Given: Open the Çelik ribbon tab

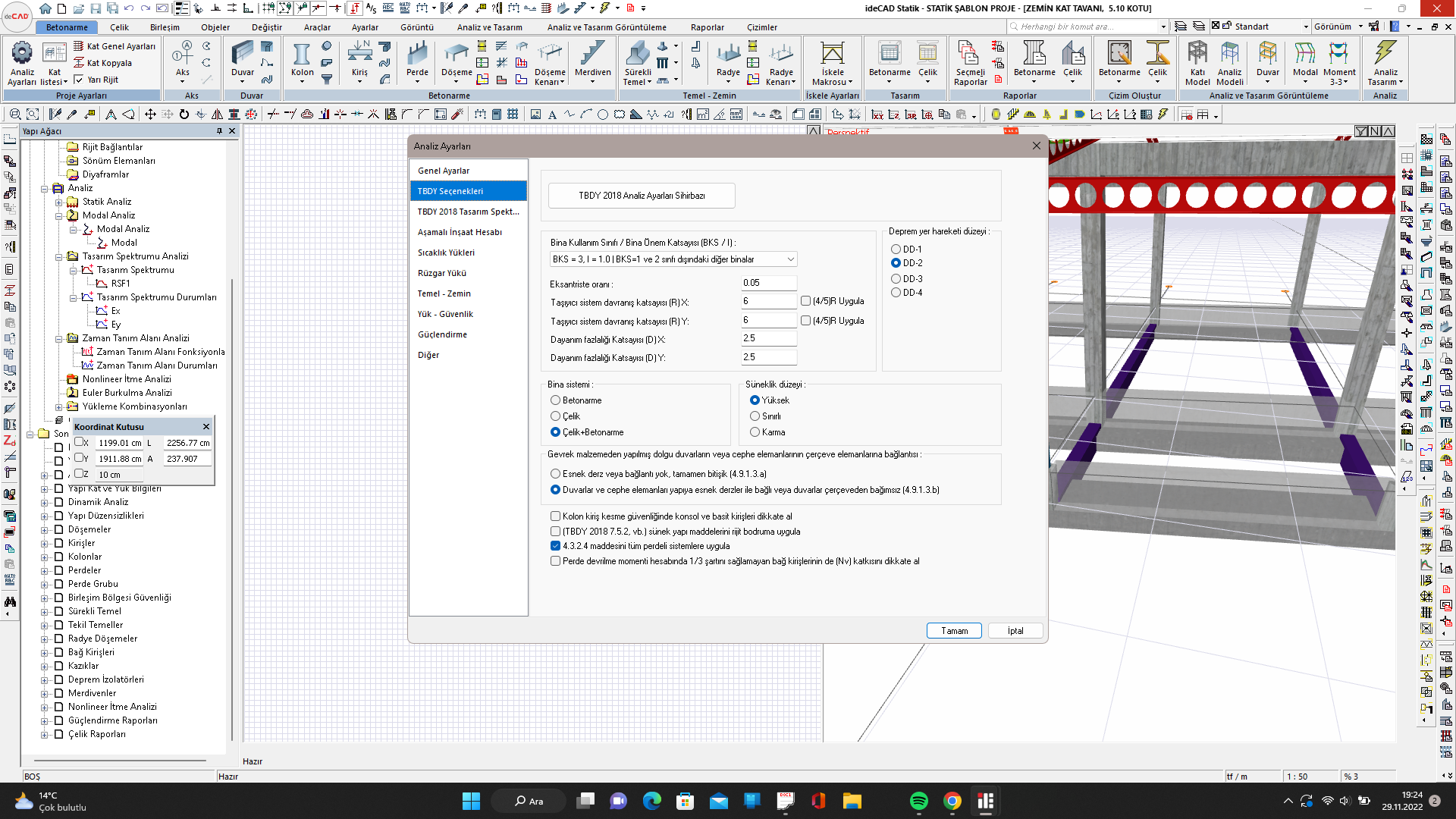Looking at the screenshot, I should coord(120,27).
